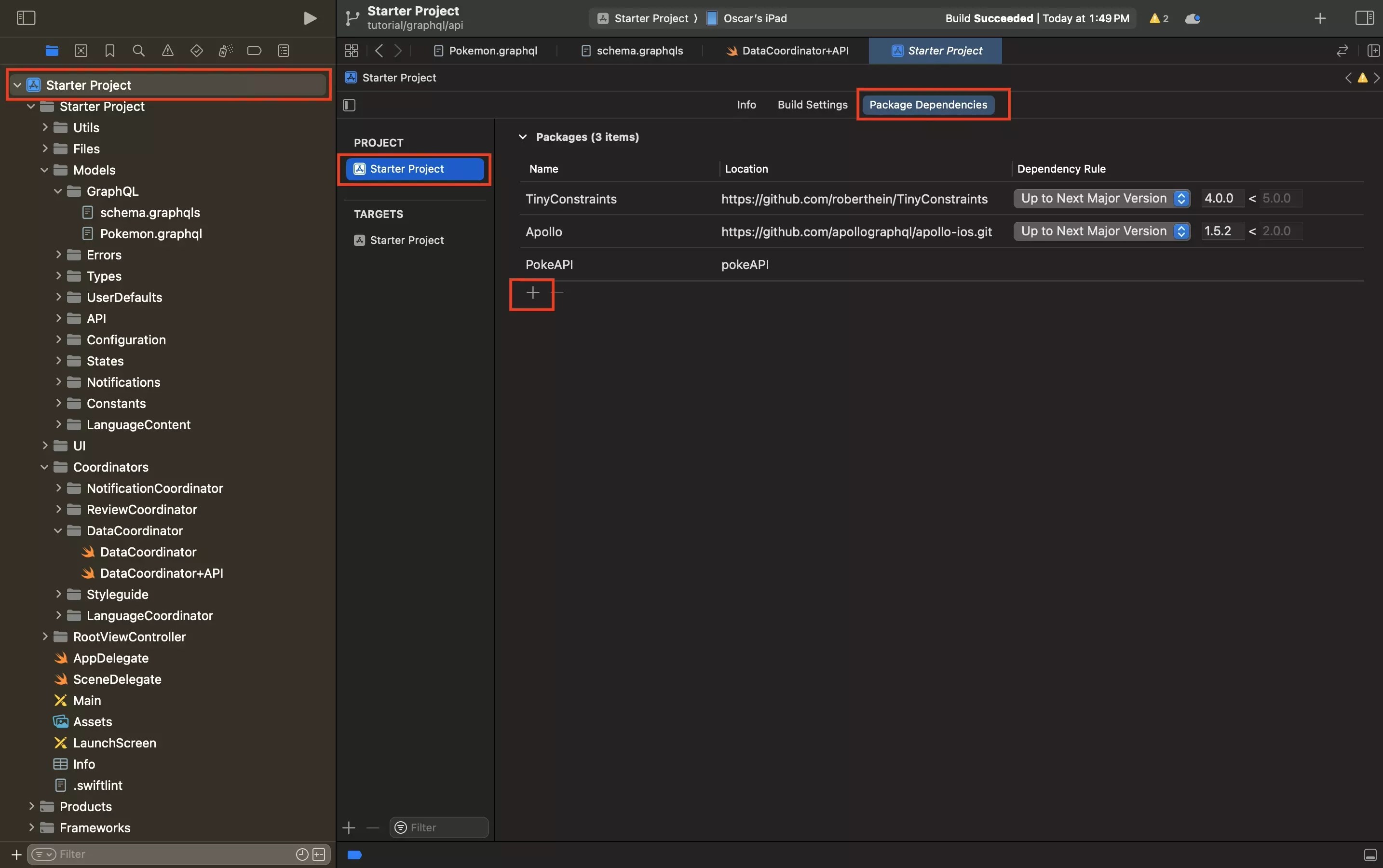1383x868 pixels.
Task: Open the Source Control navigator icon
Action: point(81,51)
